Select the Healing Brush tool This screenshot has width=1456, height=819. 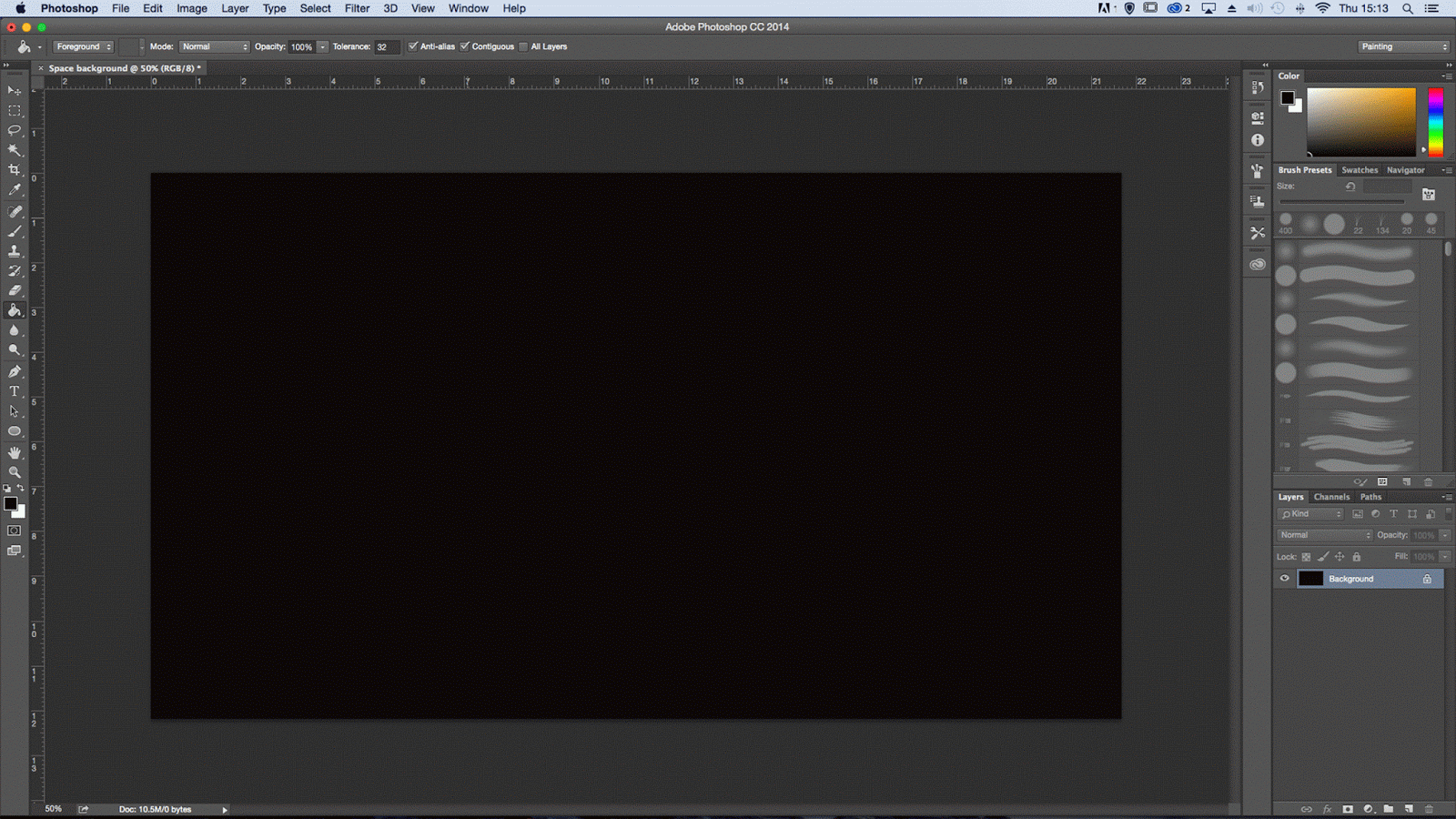(x=15, y=211)
